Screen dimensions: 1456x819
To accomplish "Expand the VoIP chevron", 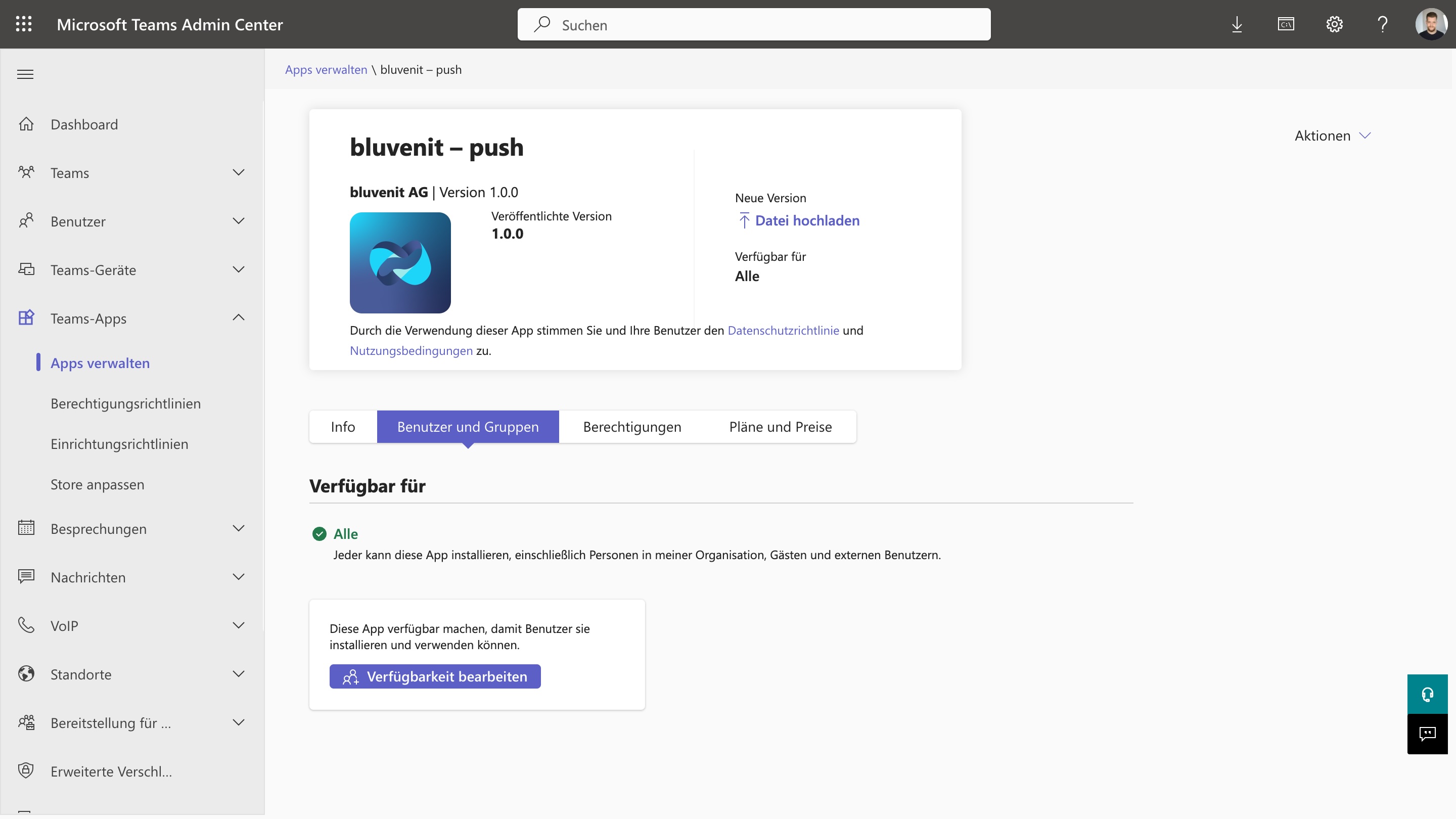I will (239, 625).
